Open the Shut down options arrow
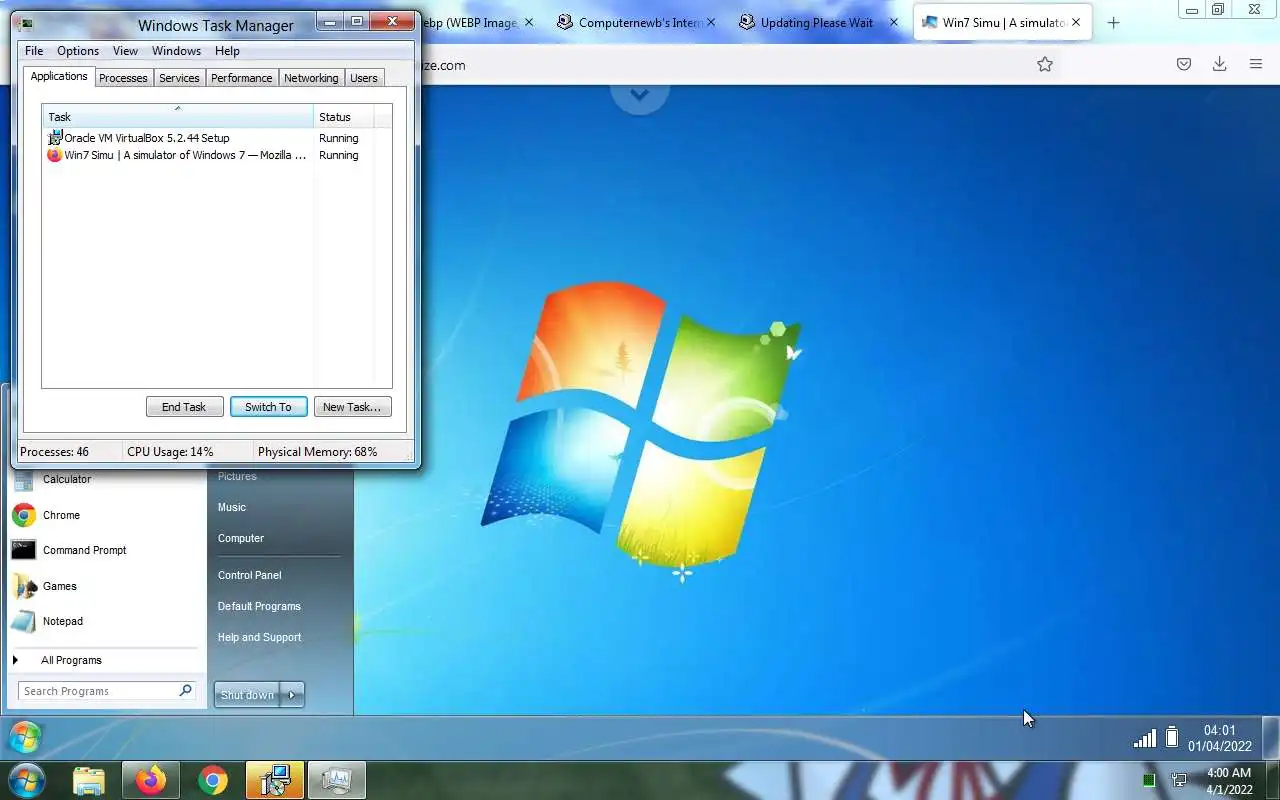This screenshot has height=800, width=1280. 292,695
